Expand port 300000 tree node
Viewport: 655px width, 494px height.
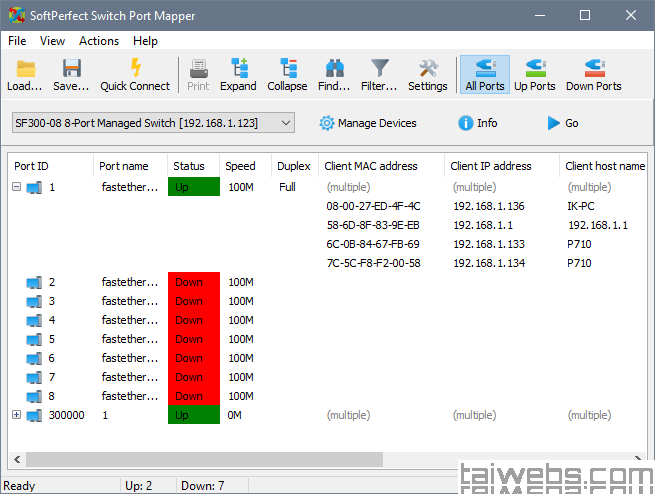(16, 415)
